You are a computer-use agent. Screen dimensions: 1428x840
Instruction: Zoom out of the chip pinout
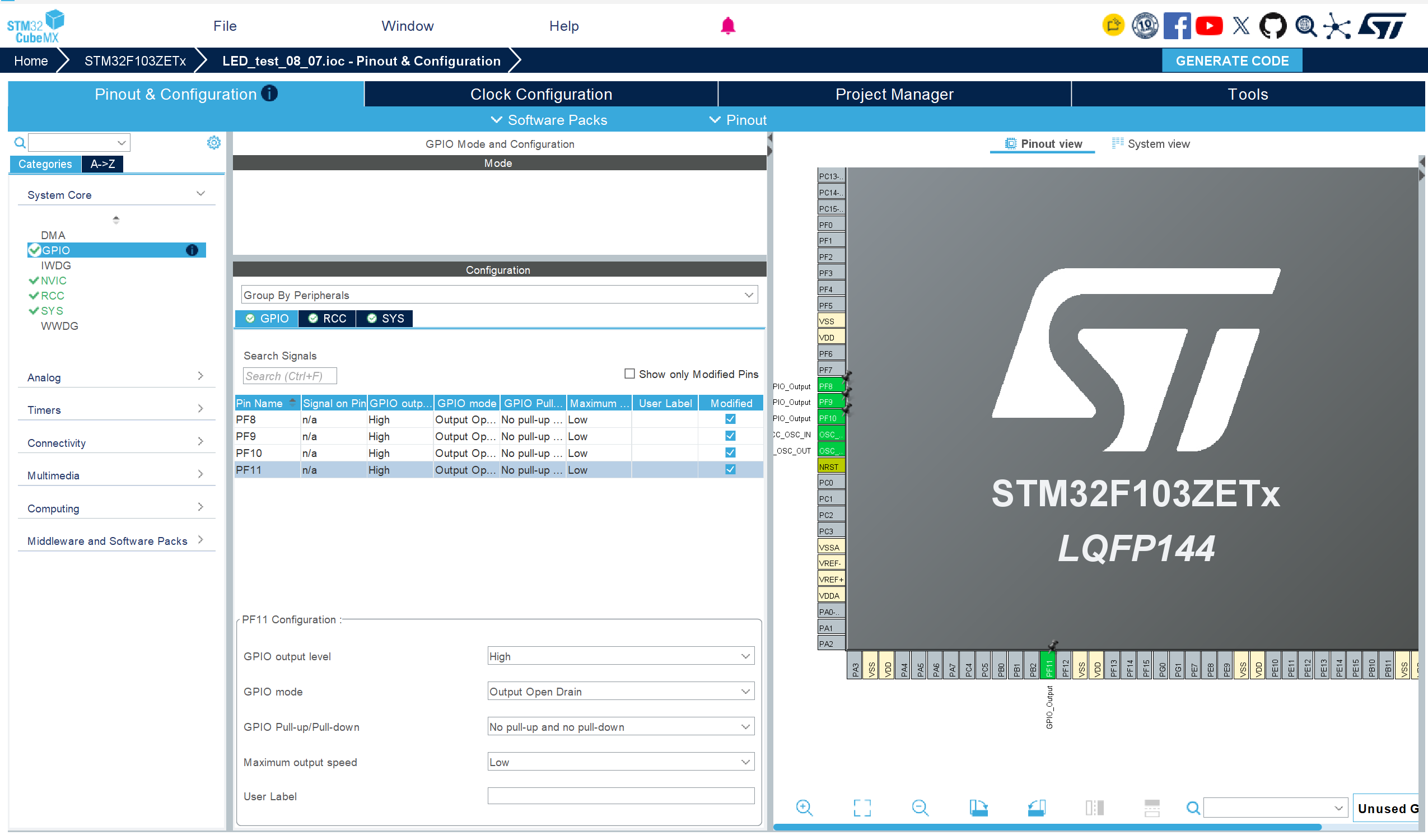tap(920, 808)
